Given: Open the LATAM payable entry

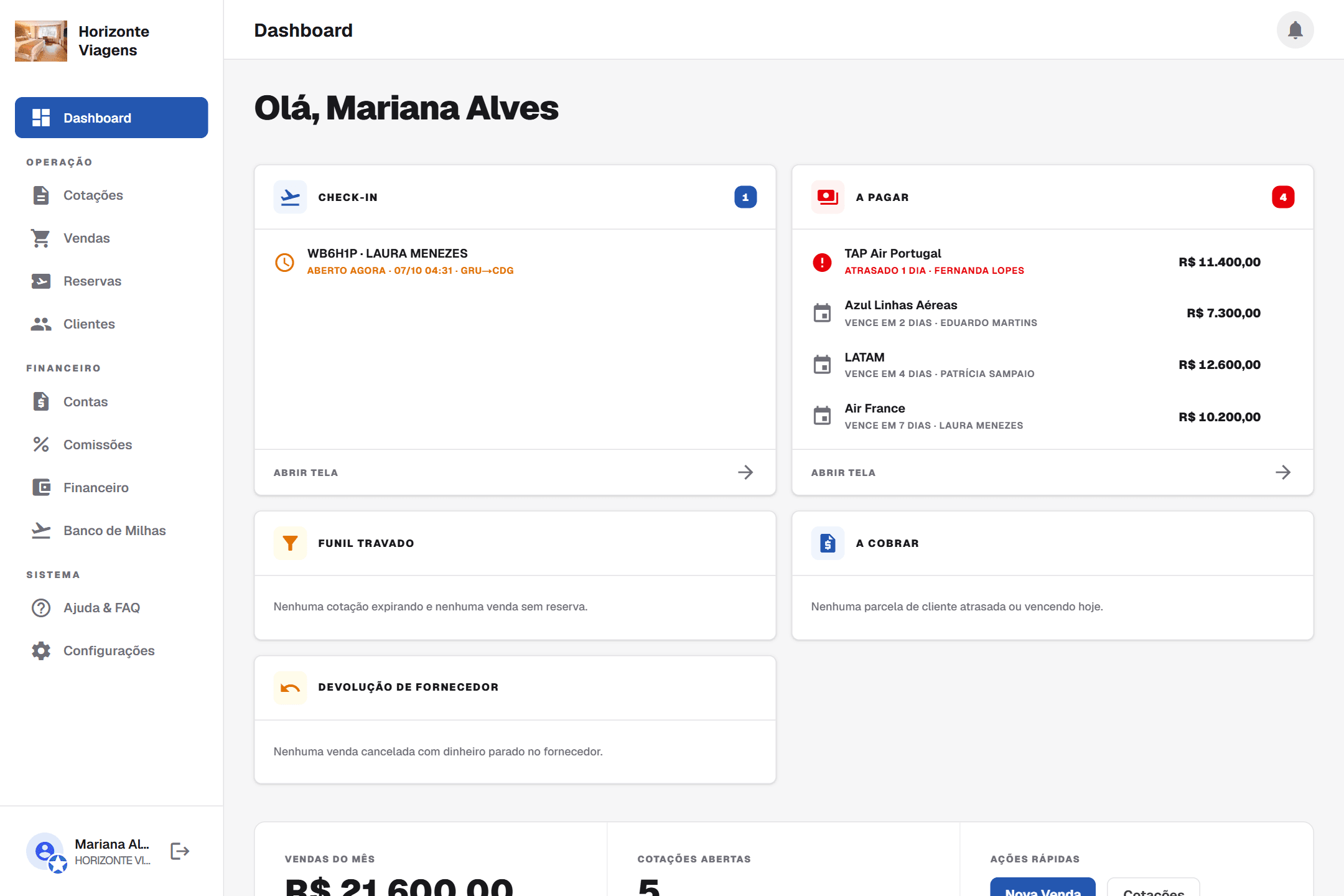Looking at the screenshot, I should [1052, 365].
